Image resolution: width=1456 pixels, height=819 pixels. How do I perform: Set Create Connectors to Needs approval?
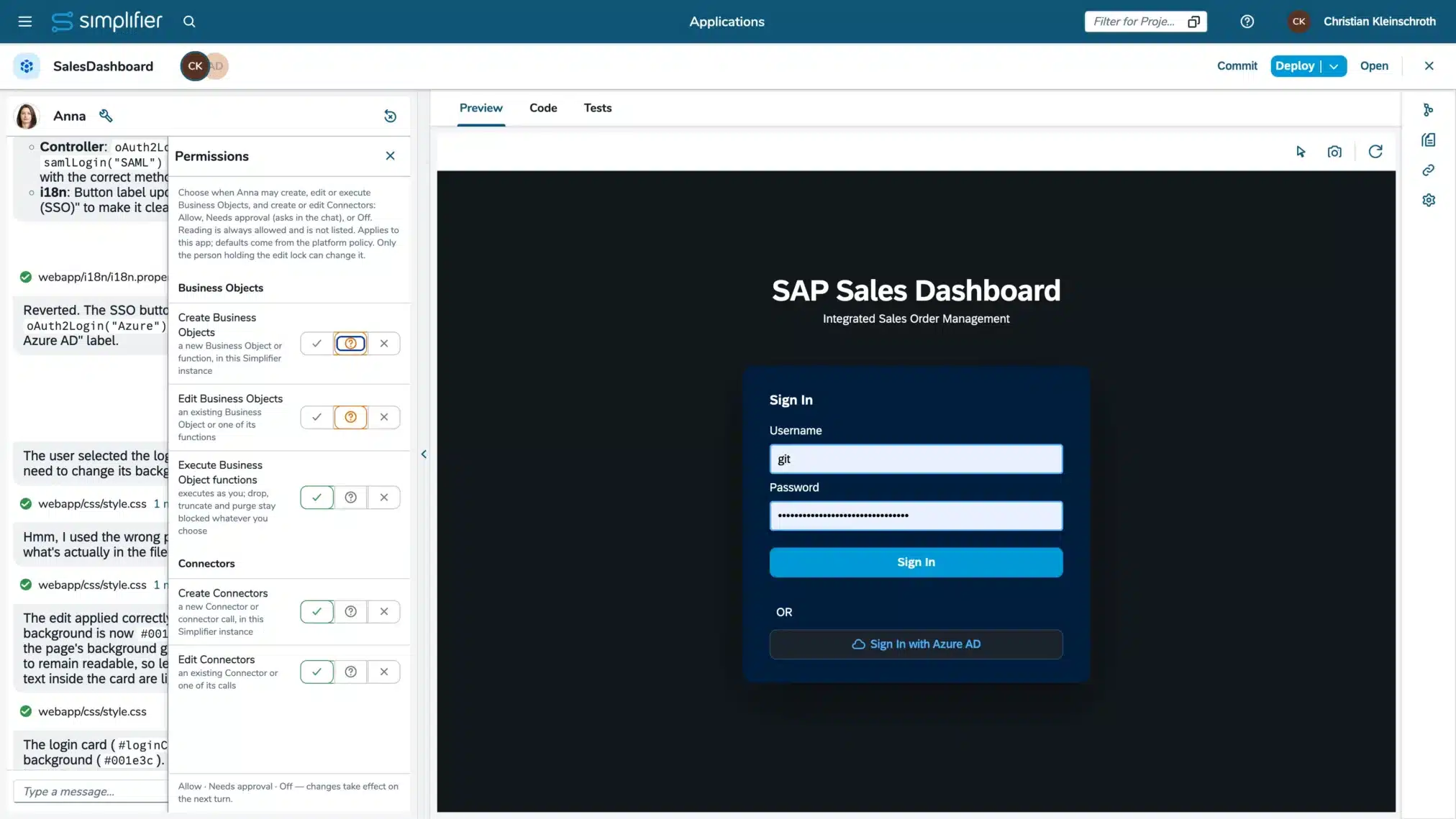[350, 612]
